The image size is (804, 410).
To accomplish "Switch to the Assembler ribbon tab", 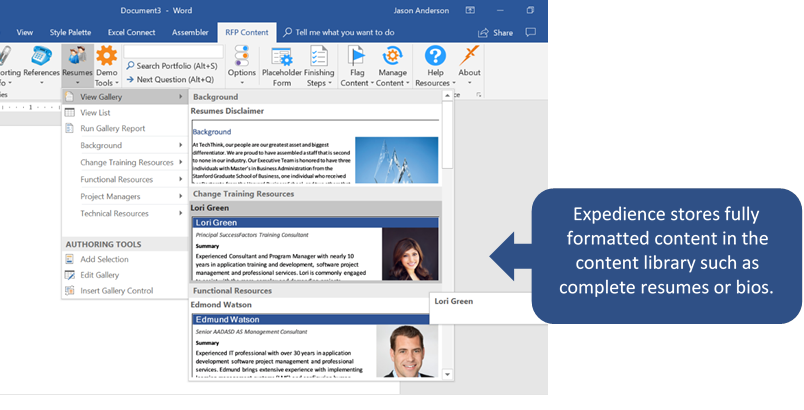I will tap(190, 32).
